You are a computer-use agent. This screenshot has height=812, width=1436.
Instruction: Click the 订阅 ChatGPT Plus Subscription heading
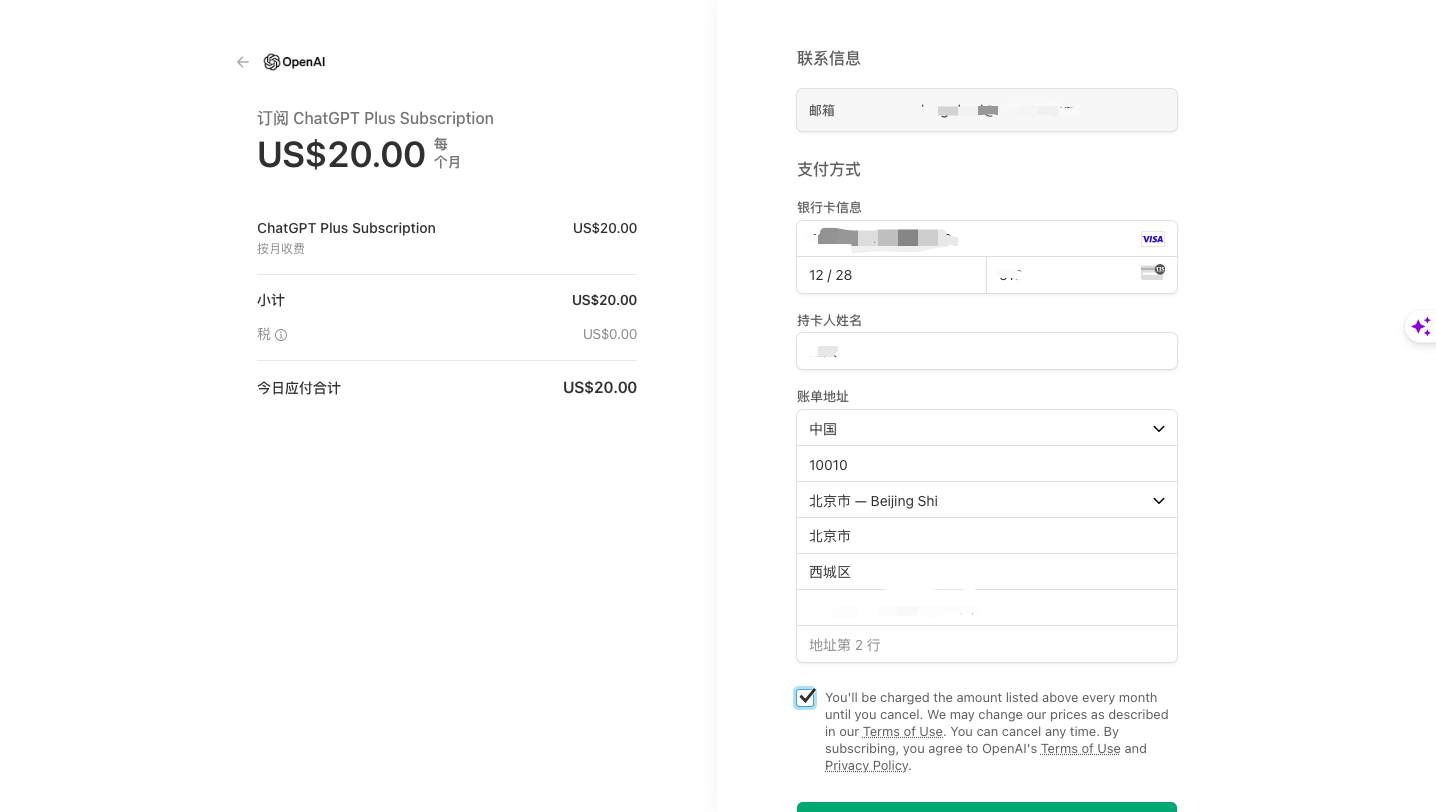pos(375,118)
